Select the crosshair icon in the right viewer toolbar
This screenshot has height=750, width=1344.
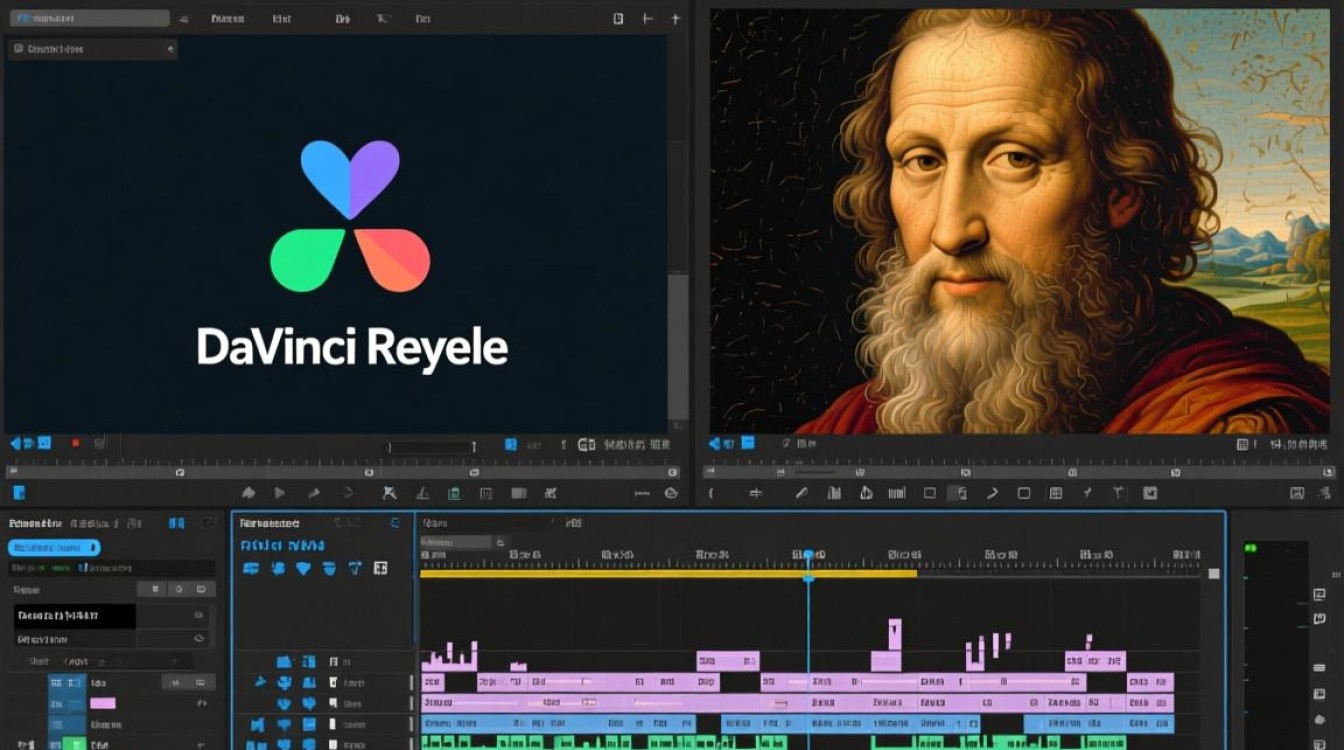(x=756, y=493)
